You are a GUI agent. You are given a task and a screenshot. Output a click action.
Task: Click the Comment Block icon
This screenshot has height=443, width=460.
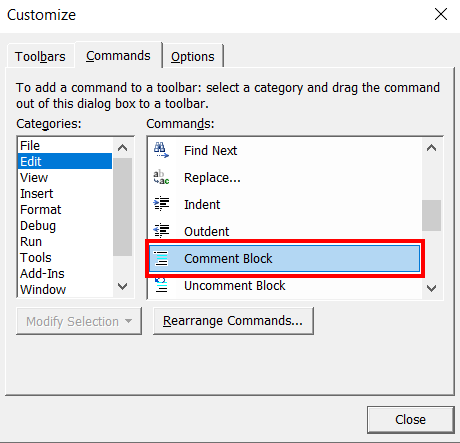click(x=161, y=258)
